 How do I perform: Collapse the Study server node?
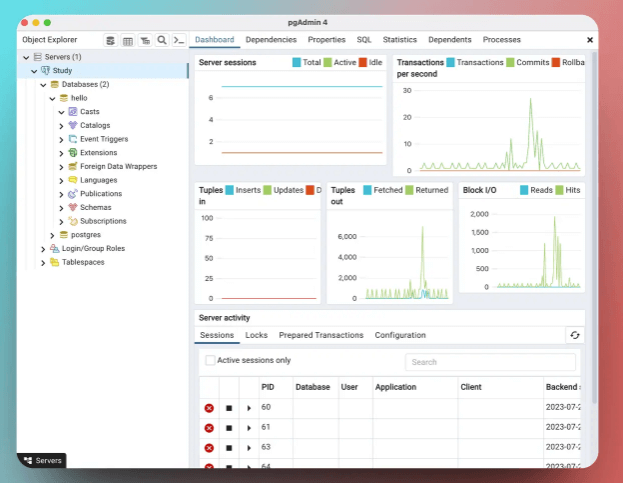(34, 71)
